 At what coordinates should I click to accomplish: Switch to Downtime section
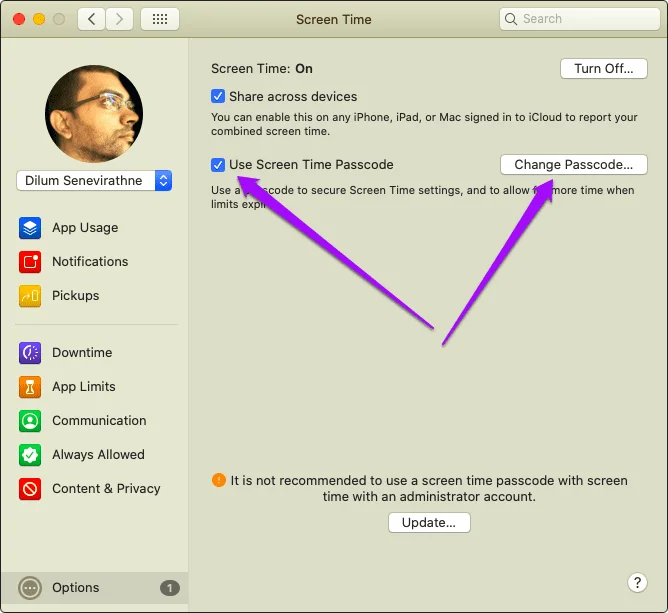82,353
